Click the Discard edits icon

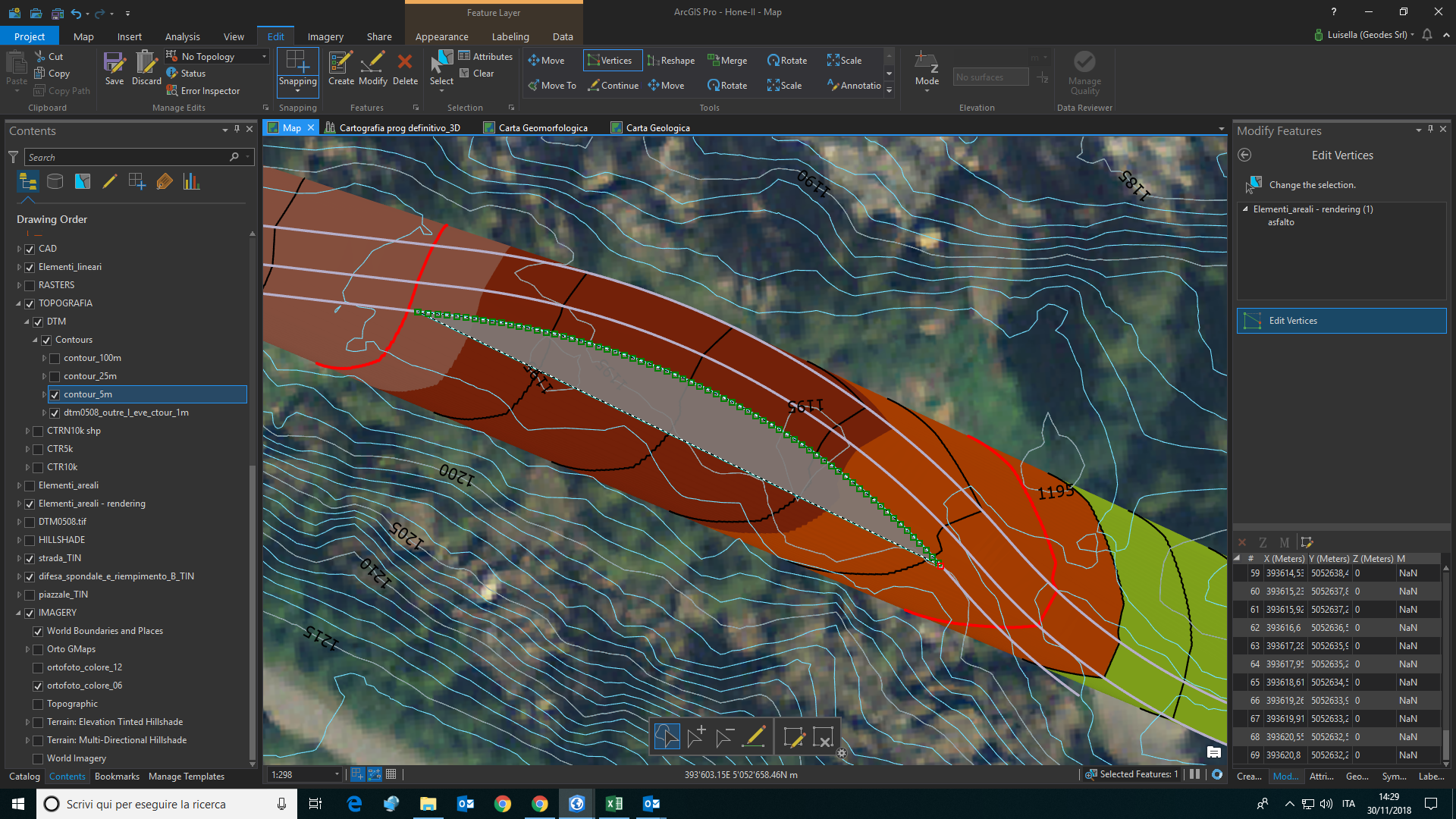point(146,64)
